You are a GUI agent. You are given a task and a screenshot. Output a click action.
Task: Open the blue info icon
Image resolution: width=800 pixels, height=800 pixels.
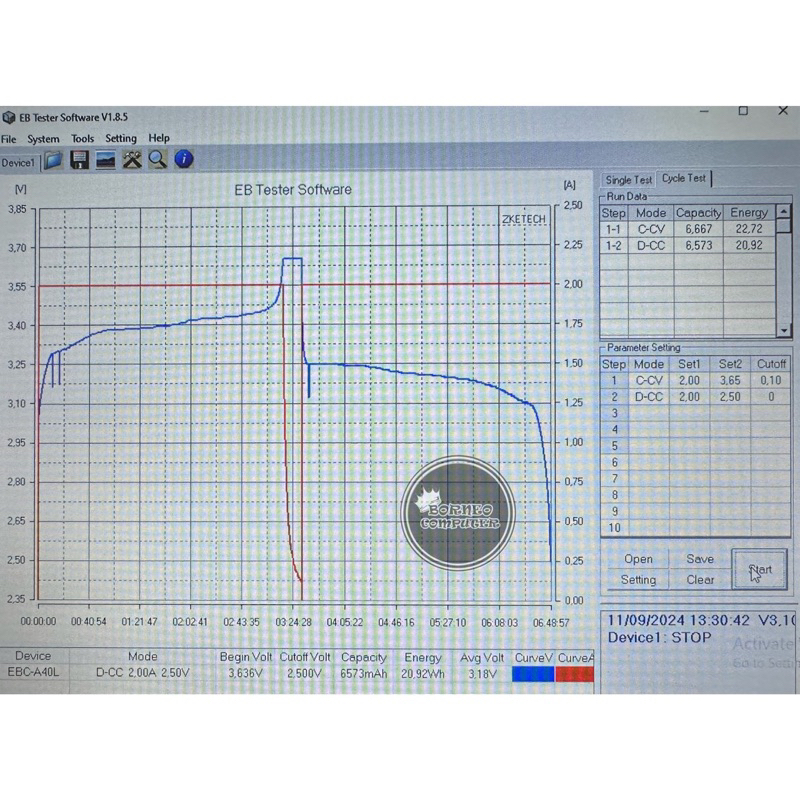coord(183,159)
